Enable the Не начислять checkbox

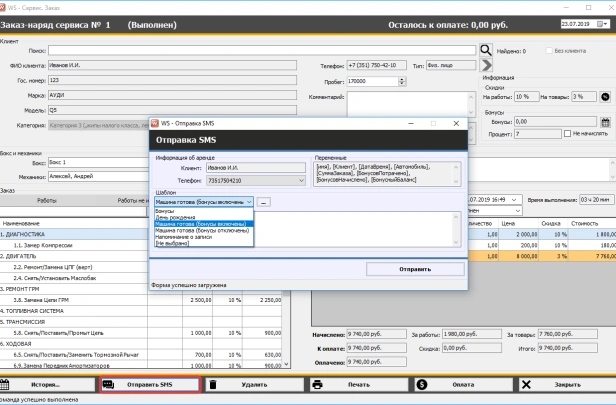point(567,133)
